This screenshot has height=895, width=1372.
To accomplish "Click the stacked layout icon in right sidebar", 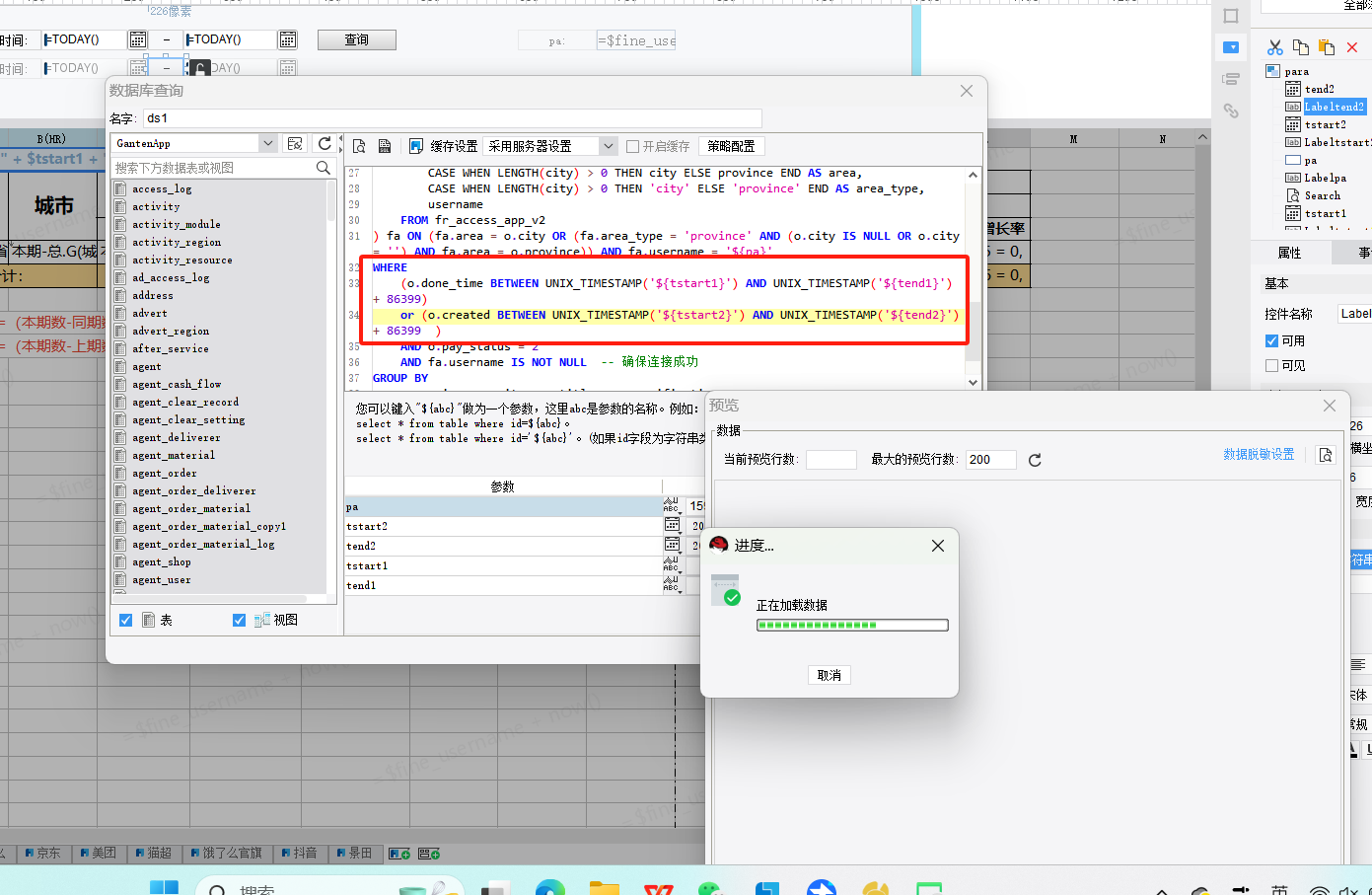I will (1231, 79).
